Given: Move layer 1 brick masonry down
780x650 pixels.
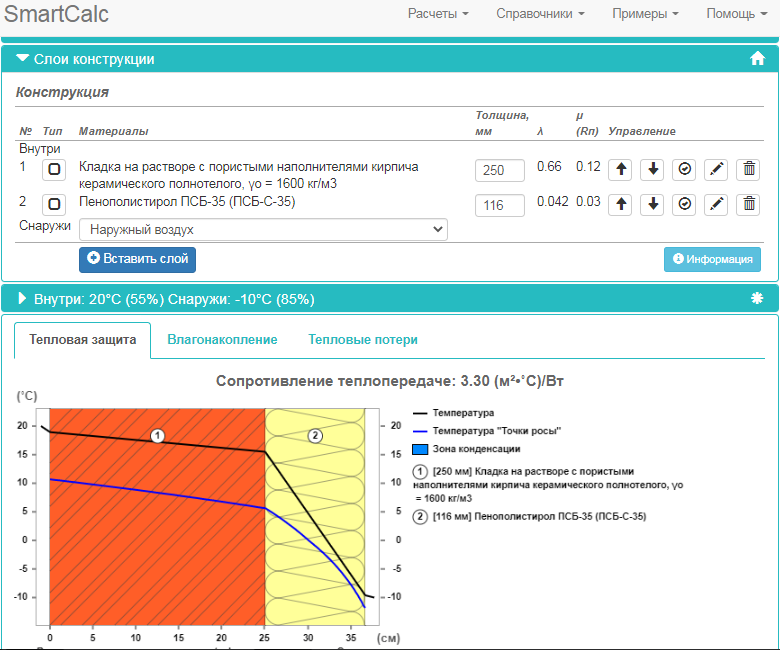Looking at the screenshot, I should (x=652, y=170).
